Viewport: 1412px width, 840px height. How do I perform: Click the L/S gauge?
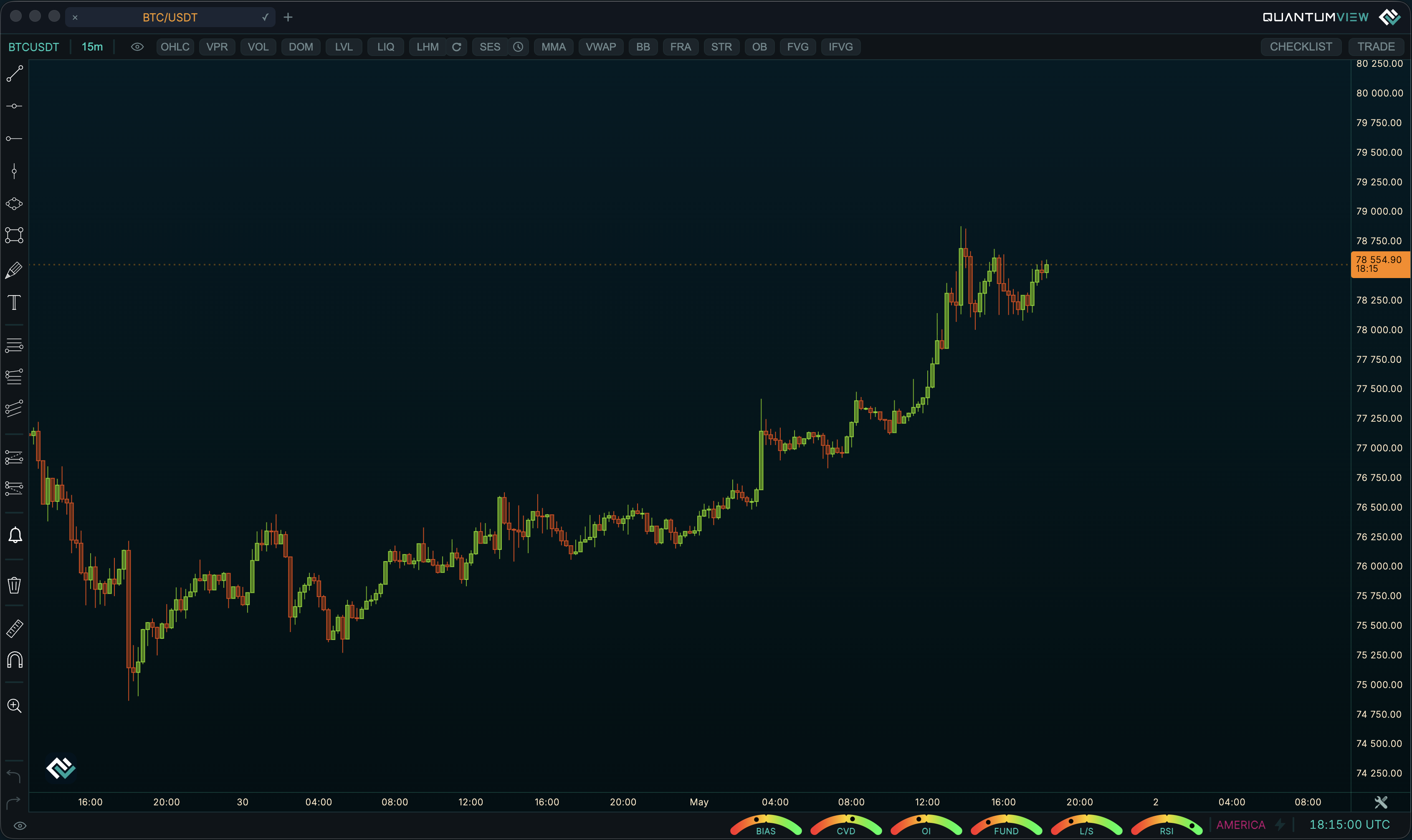coord(1087,825)
